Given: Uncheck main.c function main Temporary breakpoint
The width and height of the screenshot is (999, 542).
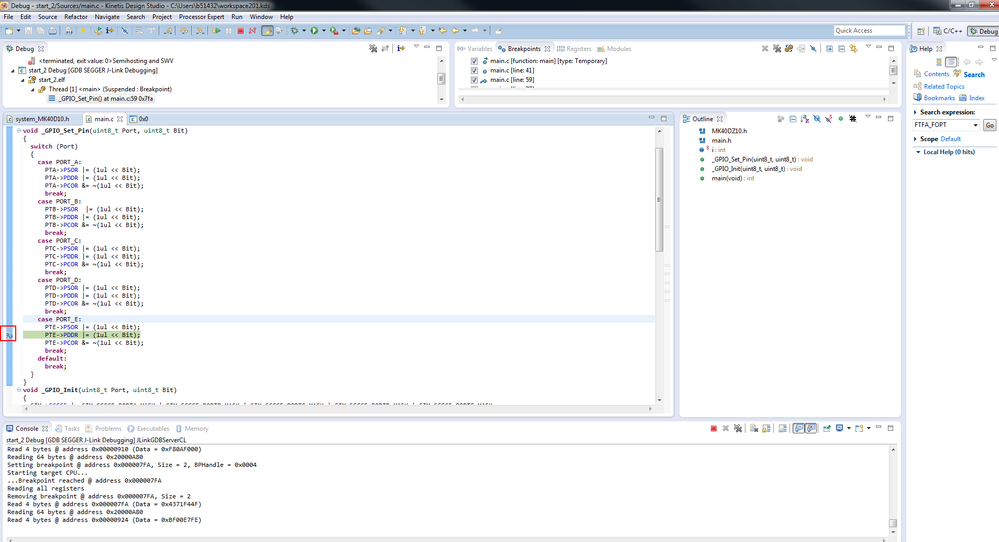Looking at the screenshot, I should 474,61.
